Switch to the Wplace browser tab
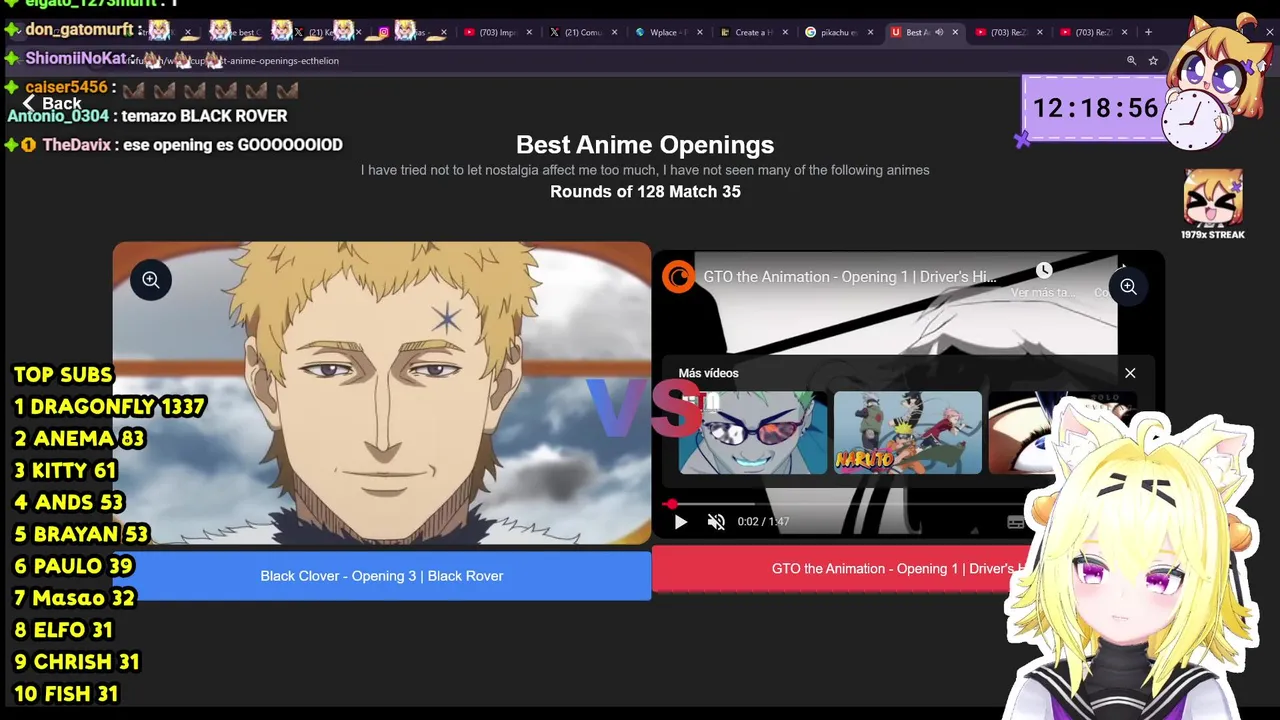 tap(668, 32)
